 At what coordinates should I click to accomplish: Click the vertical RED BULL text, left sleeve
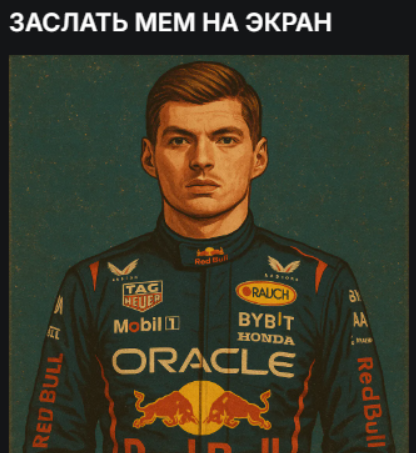[48, 401]
